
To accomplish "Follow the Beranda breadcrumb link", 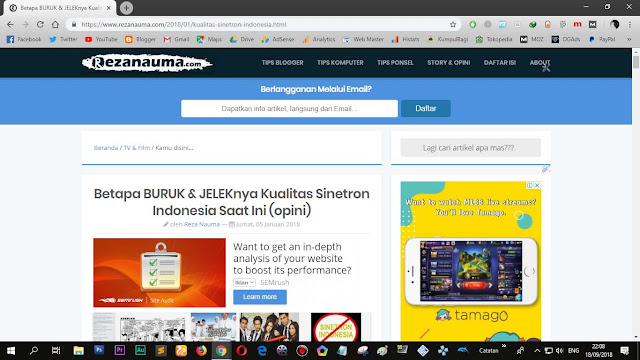I will click(106, 148).
